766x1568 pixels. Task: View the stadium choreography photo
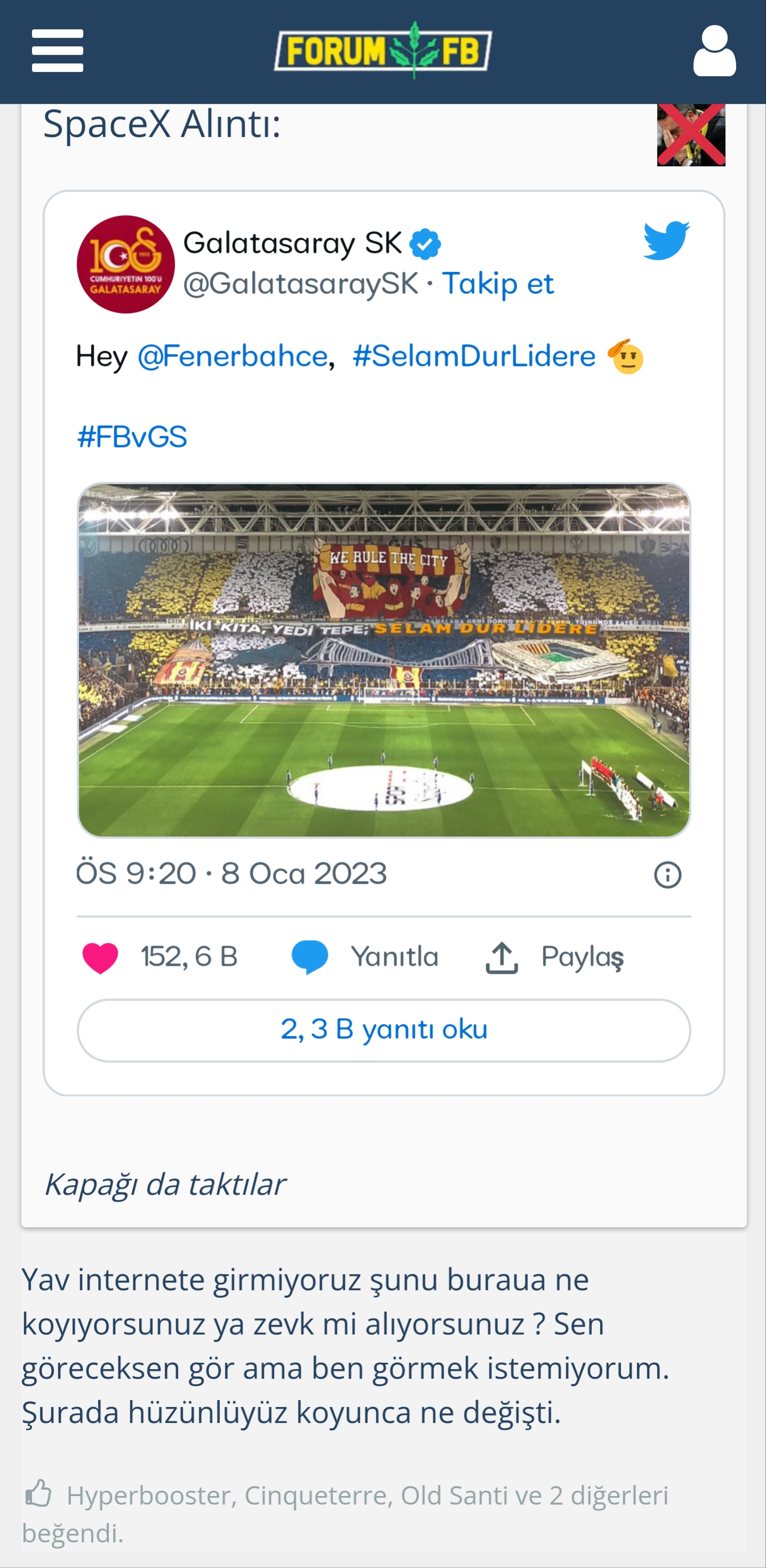[384, 660]
